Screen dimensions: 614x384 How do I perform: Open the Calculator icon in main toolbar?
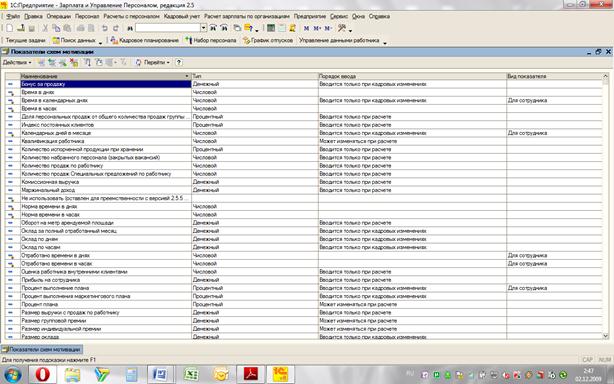[x=271, y=28]
